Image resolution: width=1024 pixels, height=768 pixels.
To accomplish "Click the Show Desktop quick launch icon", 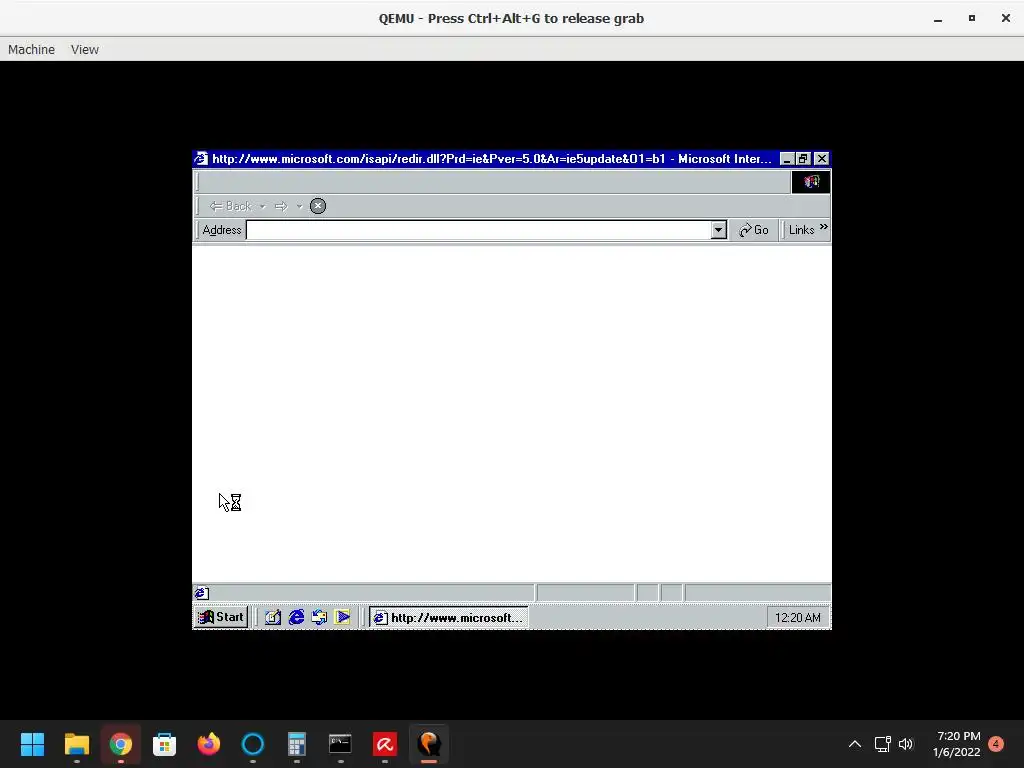I will tap(273, 617).
